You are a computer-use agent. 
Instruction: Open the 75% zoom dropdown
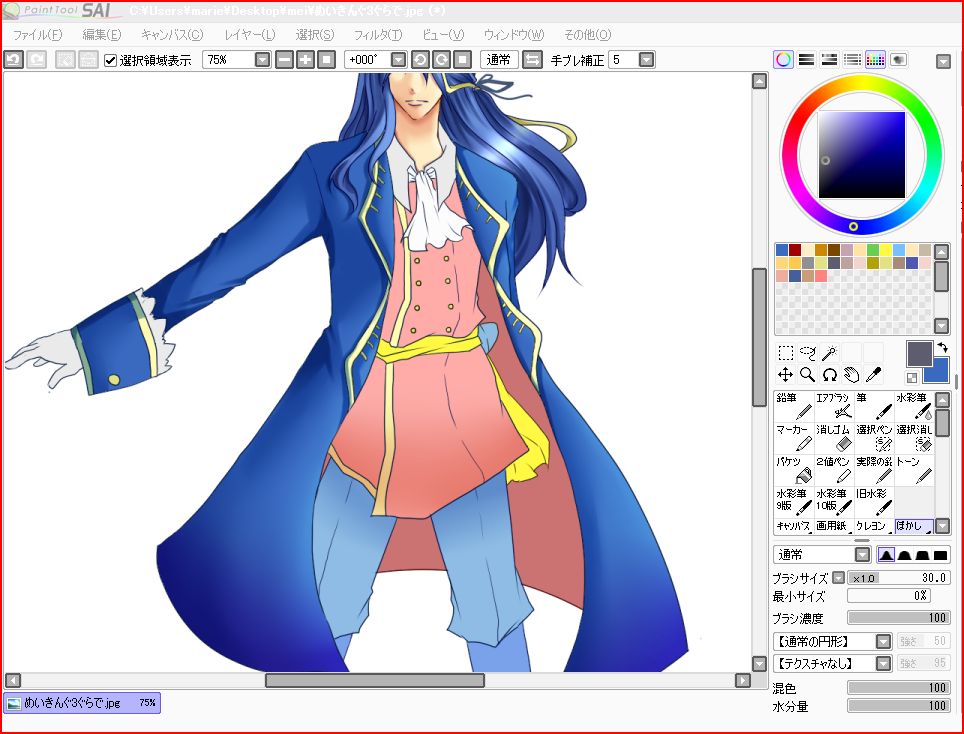pos(263,60)
